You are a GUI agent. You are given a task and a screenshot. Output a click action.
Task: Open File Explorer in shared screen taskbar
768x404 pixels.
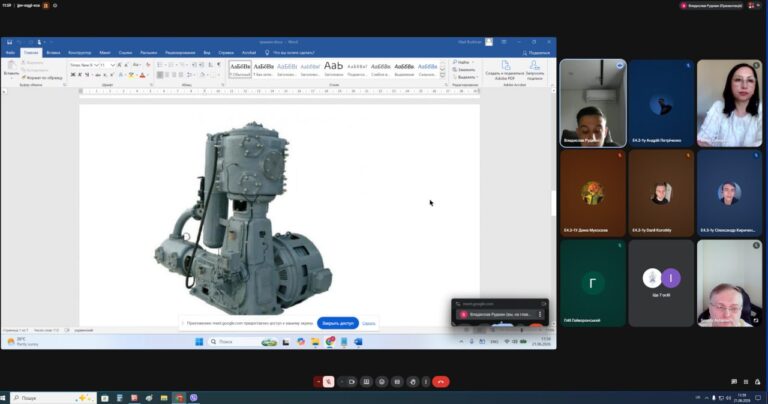point(315,342)
